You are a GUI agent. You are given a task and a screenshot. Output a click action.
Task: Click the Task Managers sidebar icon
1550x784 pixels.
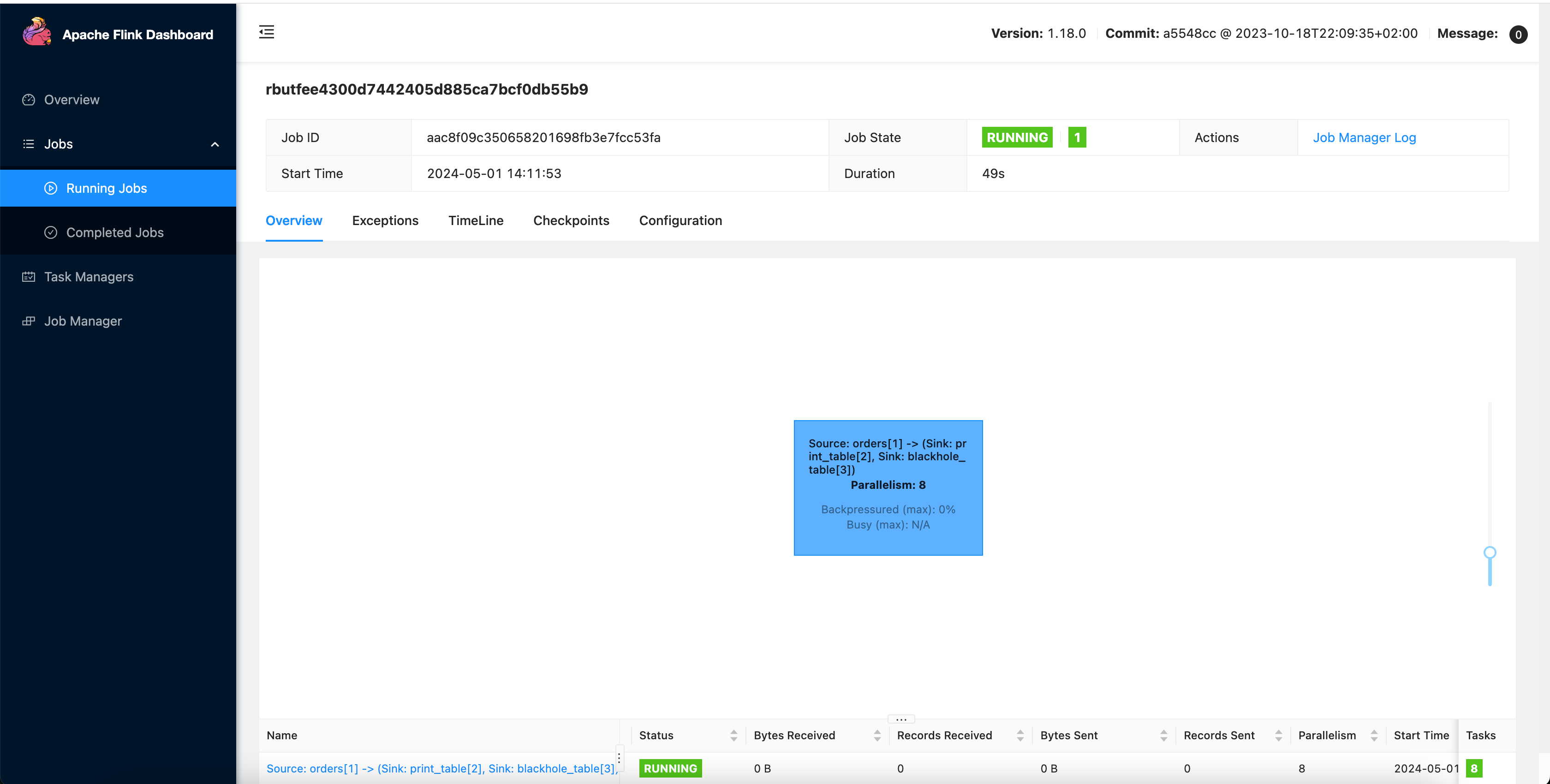point(28,276)
